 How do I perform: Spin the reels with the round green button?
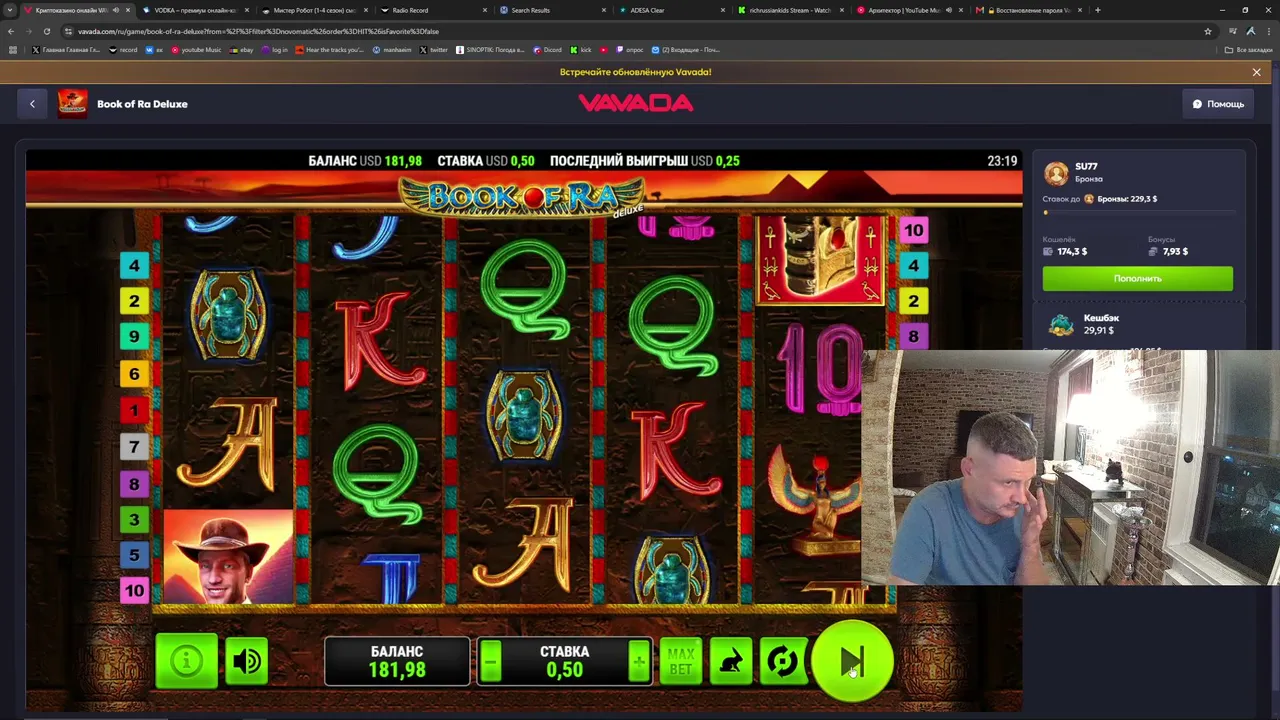[852, 661]
